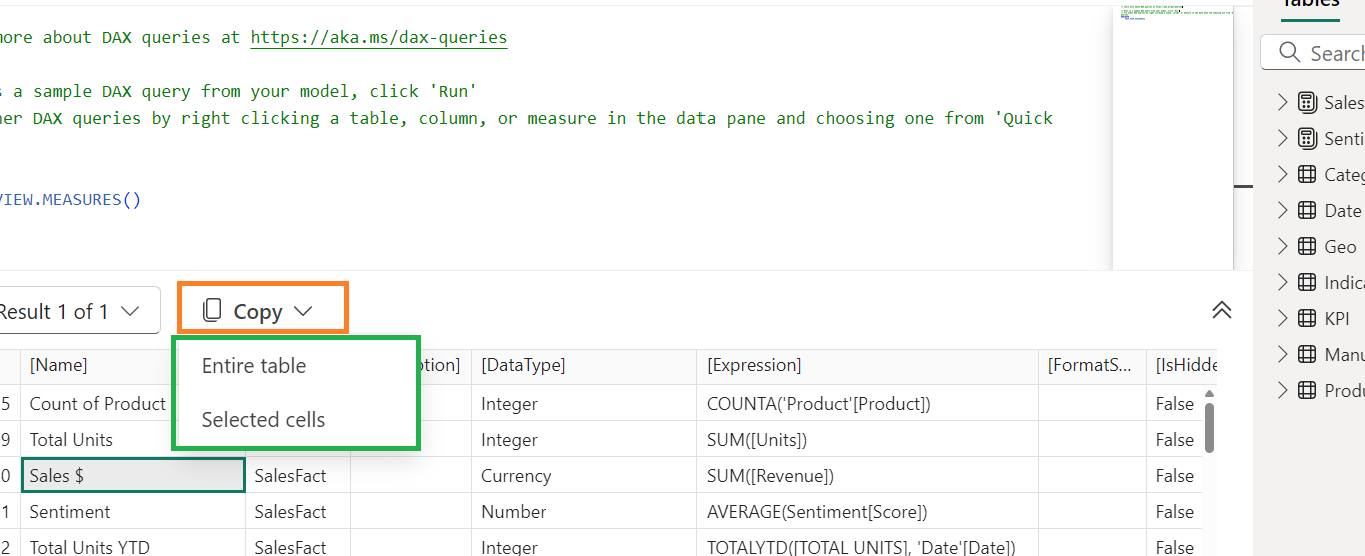Open the Result 1 of 1 dropdown

(75, 311)
